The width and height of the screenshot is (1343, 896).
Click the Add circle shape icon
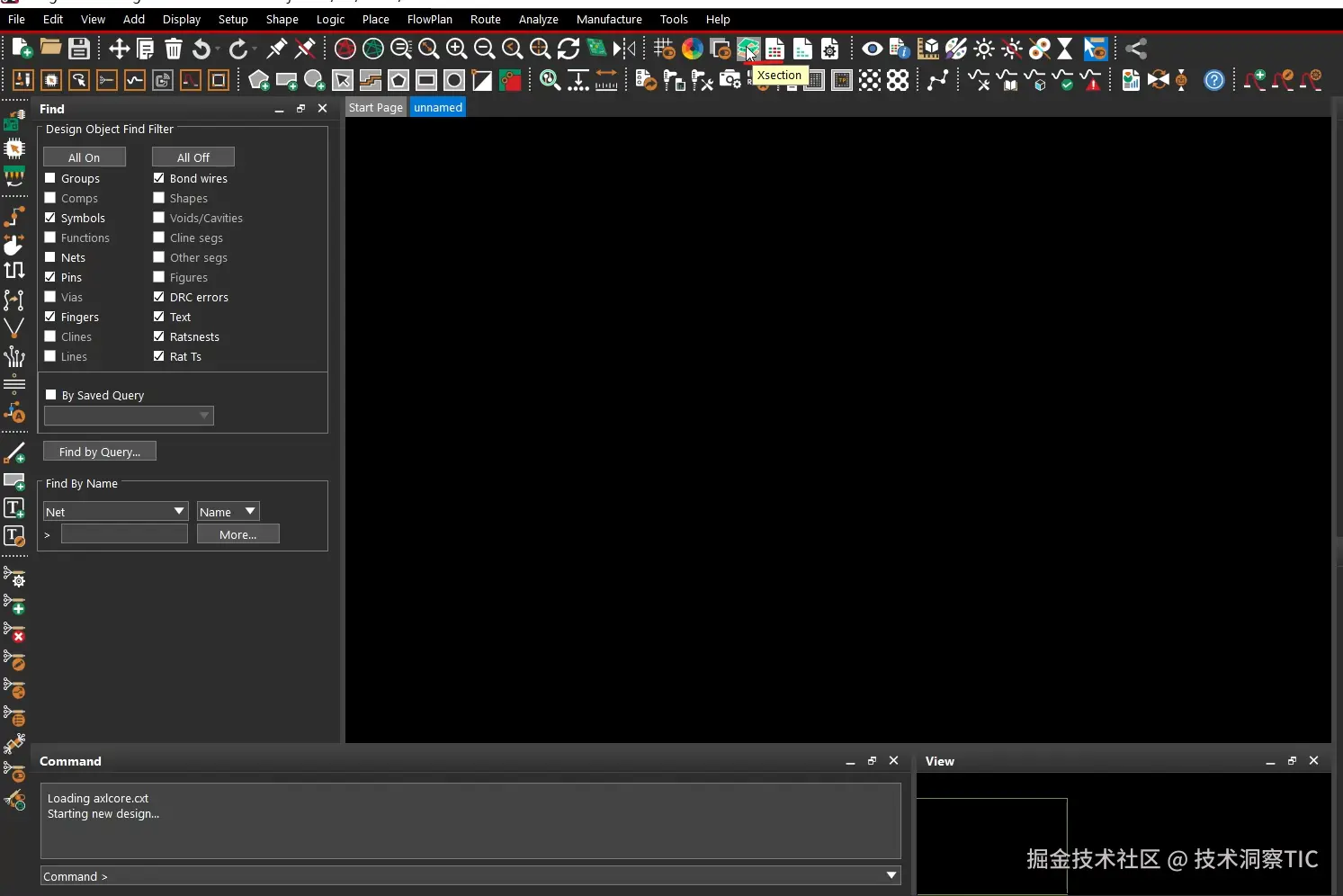[x=315, y=81]
